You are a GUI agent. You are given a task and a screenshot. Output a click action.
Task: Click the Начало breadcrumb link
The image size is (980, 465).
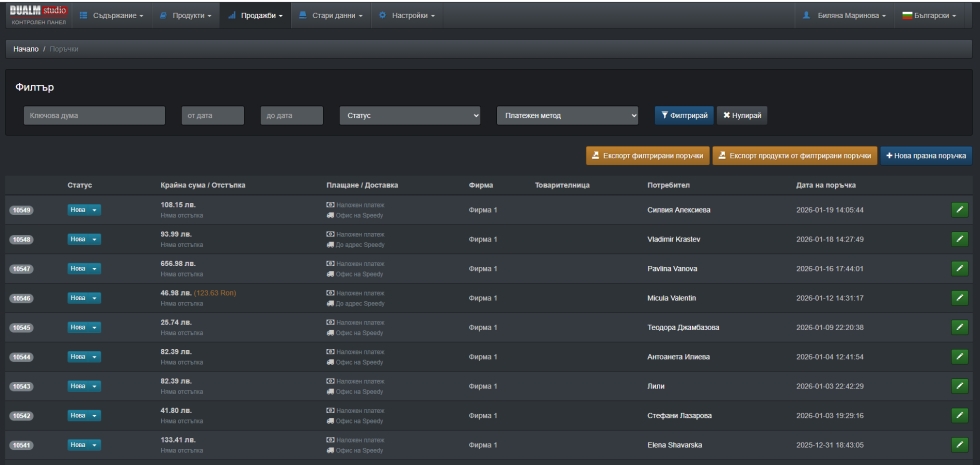pyautogui.click(x=24, y=49)
